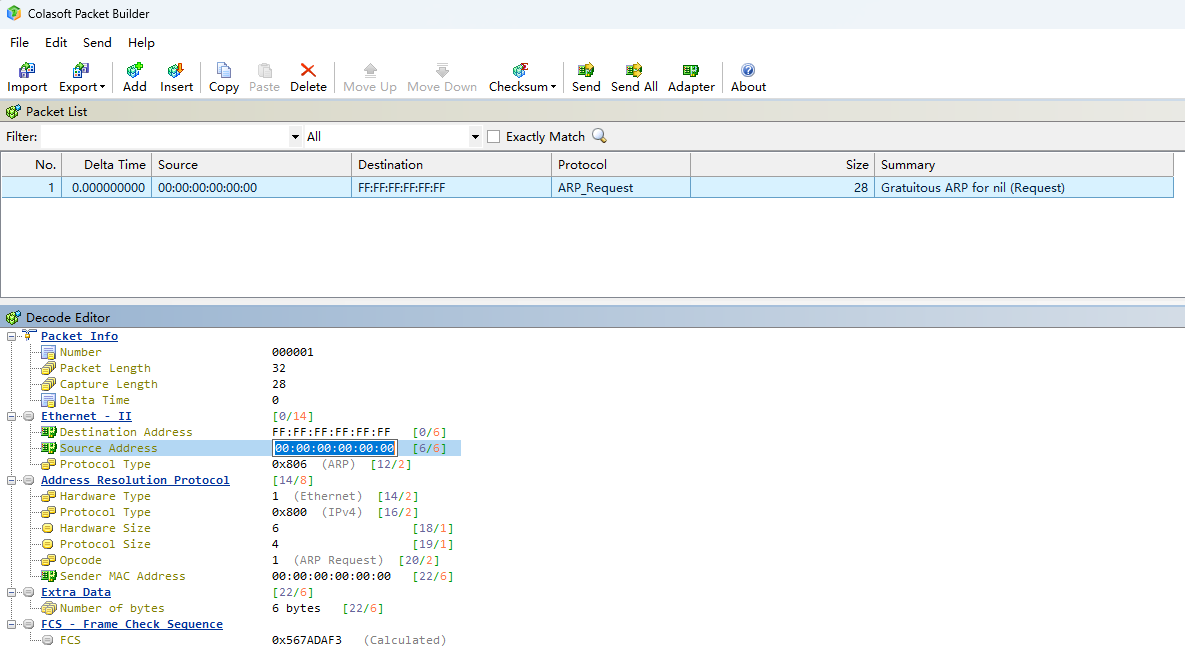This screenshot has height=657, width=1185.
Task: Open the Edit menu
Action: click(x=55, y=42)
